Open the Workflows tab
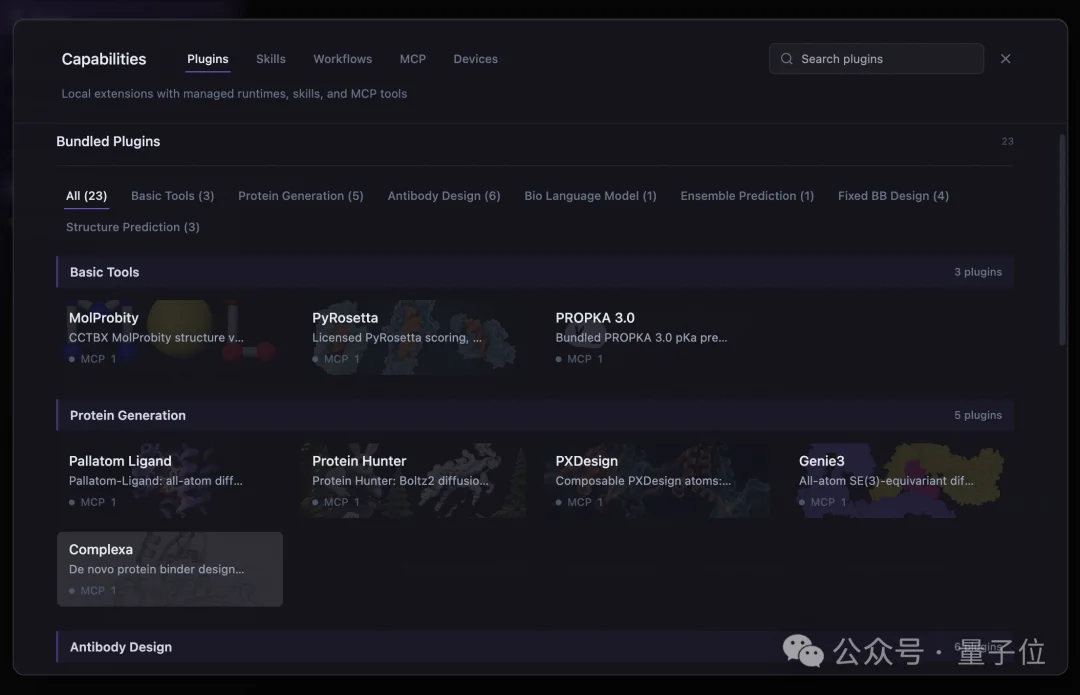Image resolution: width=1080 pixels, height=695 pixels. click(x=342, y=59)
